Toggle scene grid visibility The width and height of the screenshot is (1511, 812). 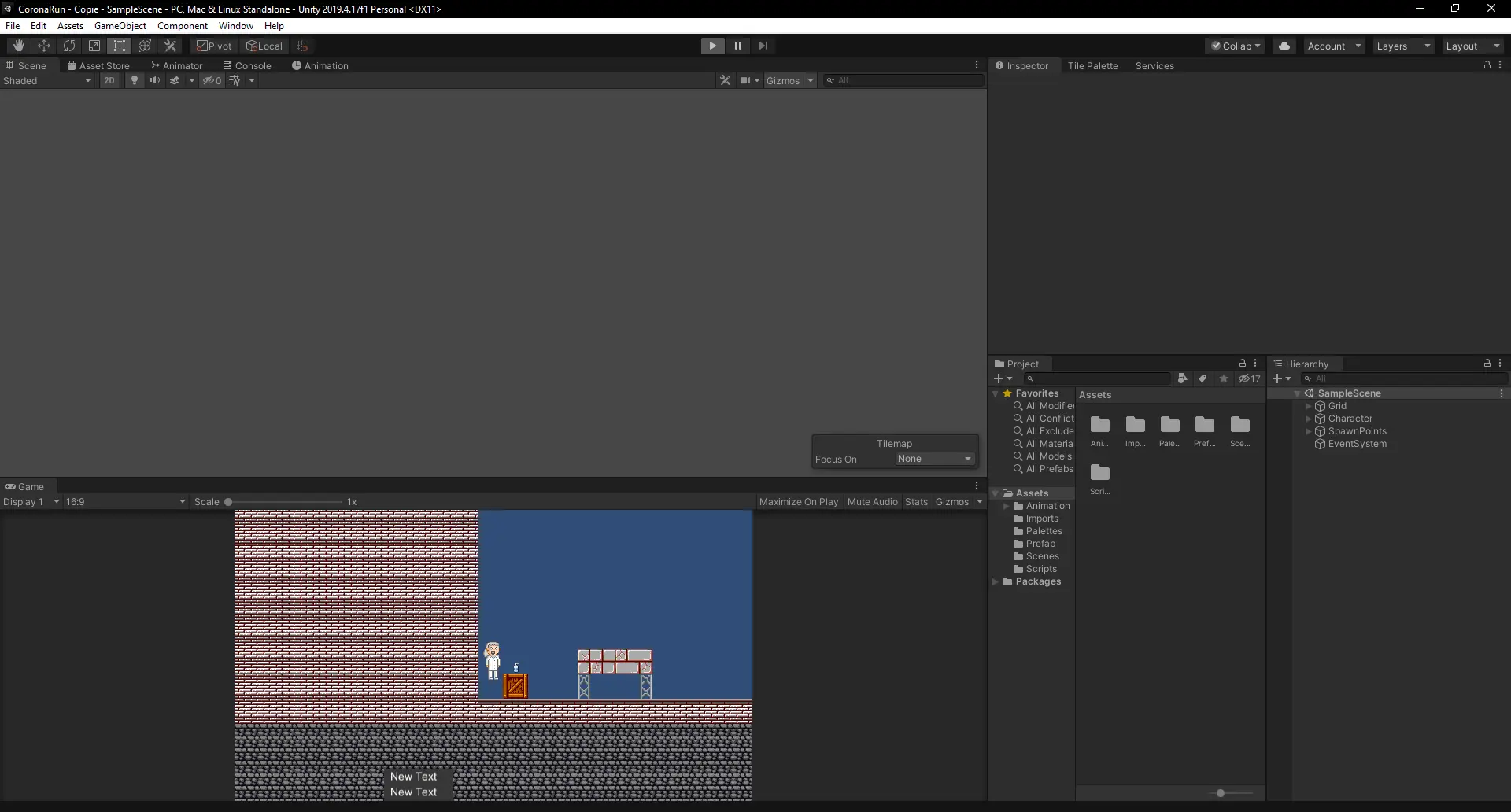point(235,80)
